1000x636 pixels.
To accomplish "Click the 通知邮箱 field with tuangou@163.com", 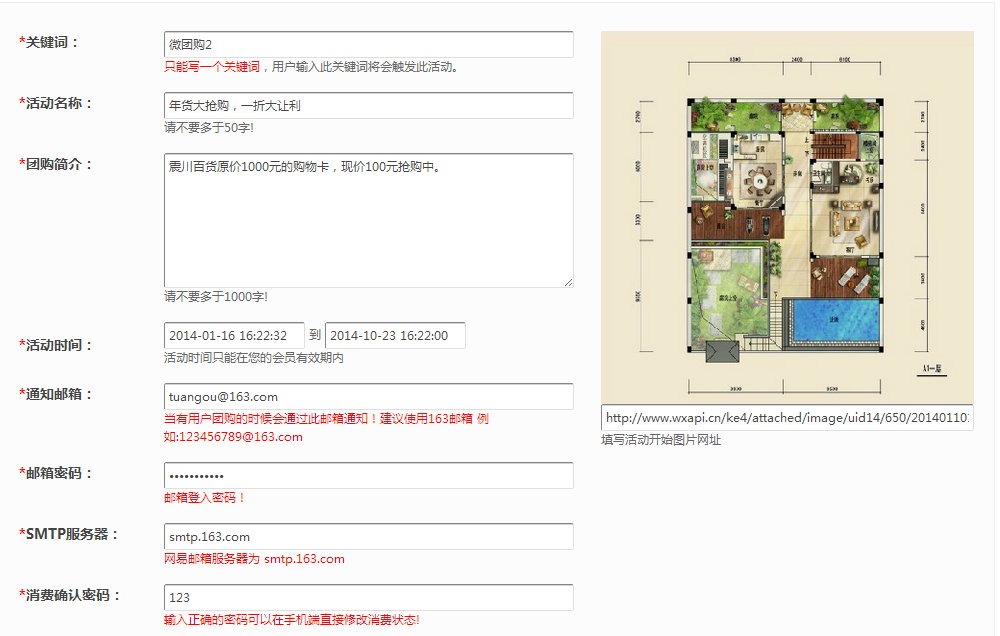I will pyautogui.click(x=368, y=397).
